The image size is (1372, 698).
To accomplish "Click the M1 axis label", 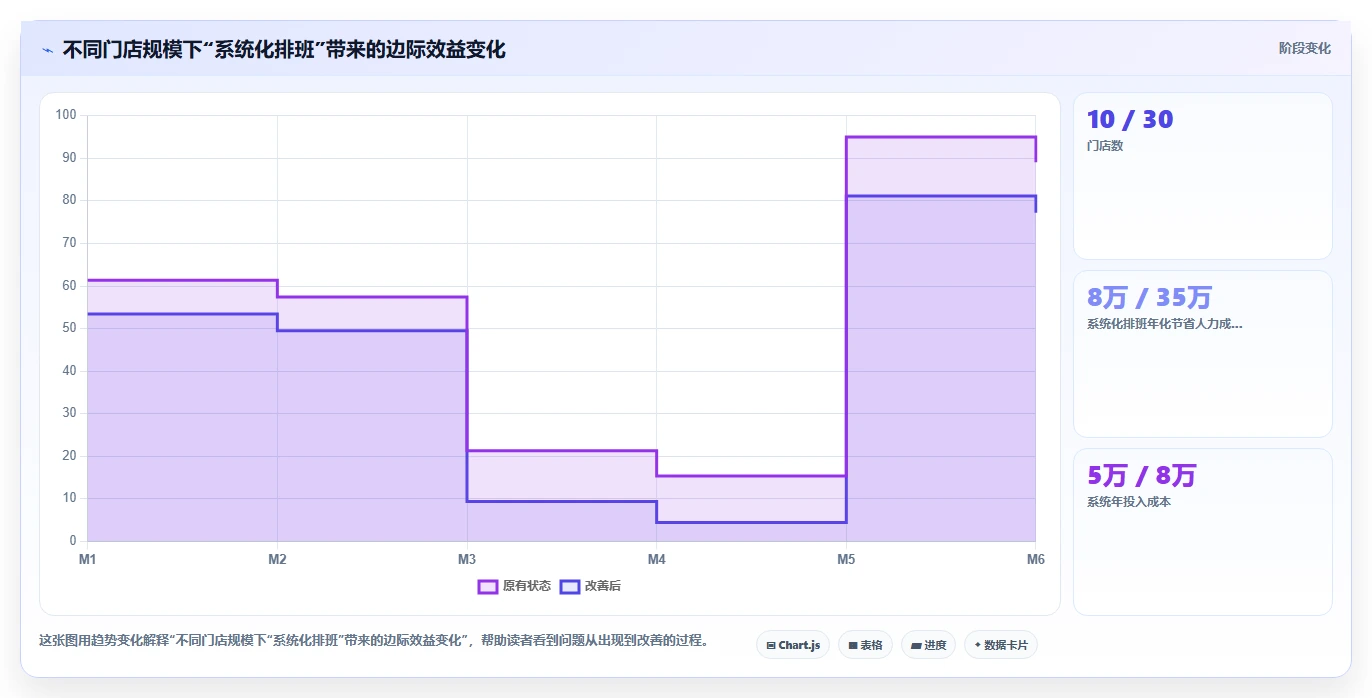I will click(88, 559).
